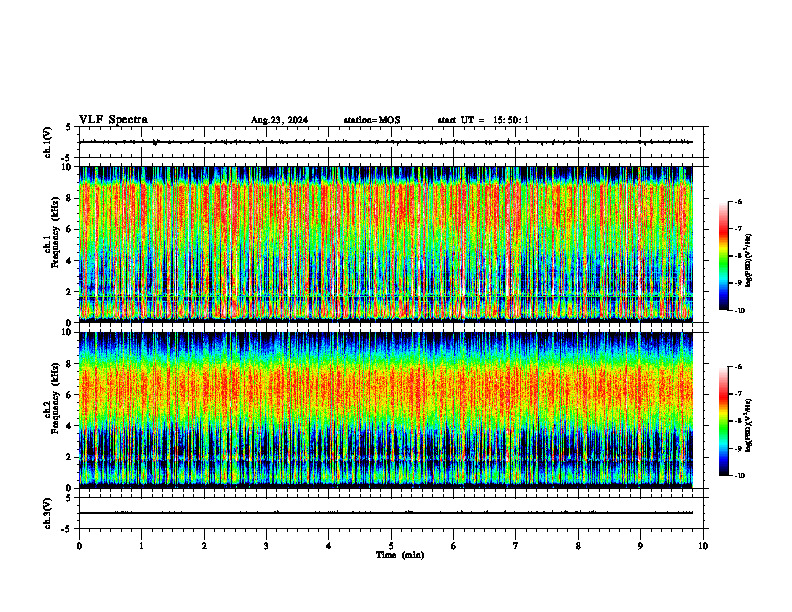Viewport: 792px width, 612px height.
Task: Click time axis tick label '5'
Action: [391, 546]
